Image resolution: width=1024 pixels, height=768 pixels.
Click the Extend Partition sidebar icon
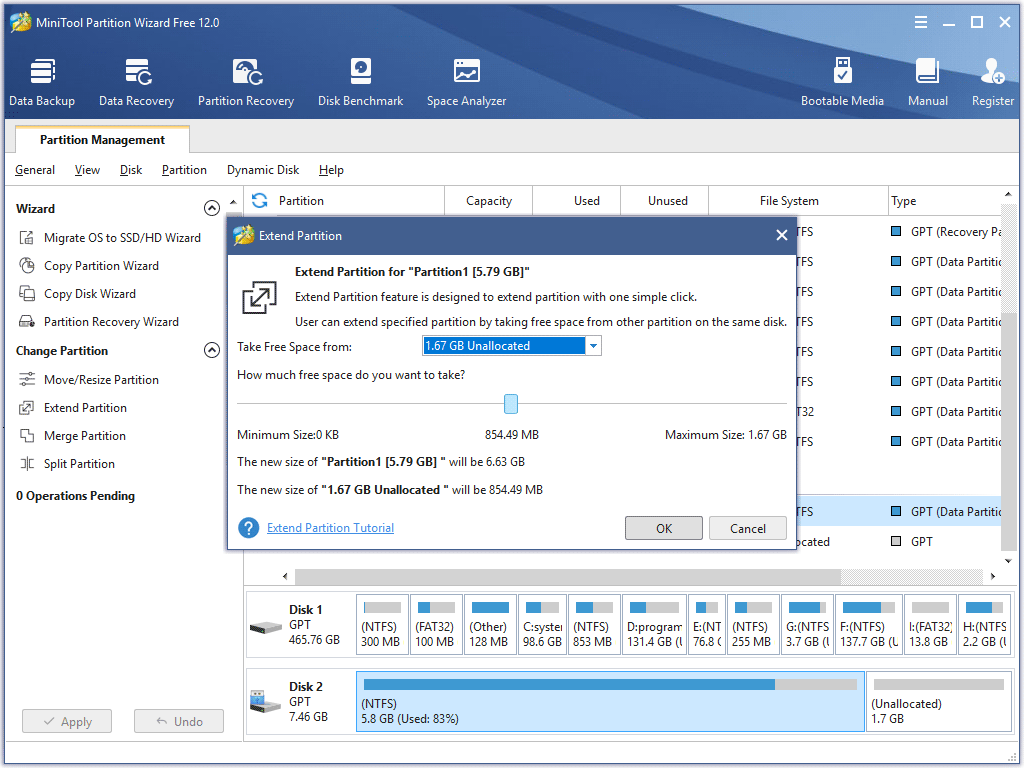[27, 408]
